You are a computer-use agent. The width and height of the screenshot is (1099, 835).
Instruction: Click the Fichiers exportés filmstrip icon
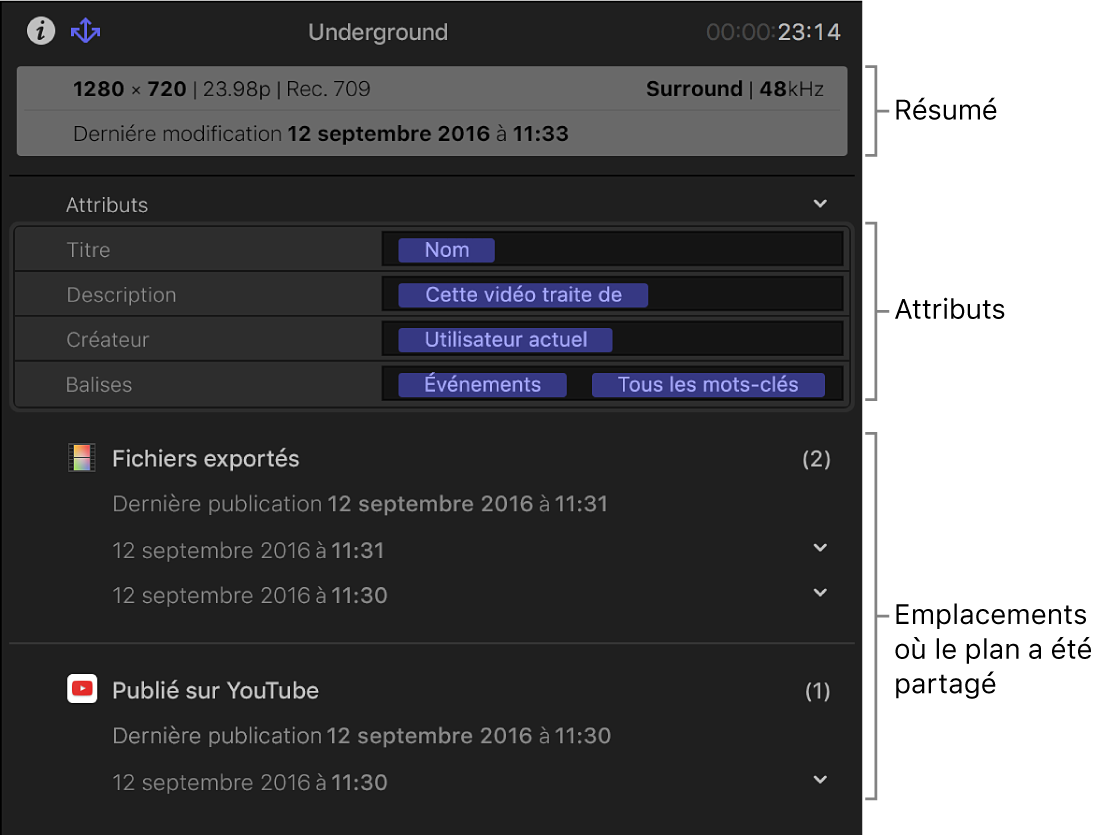pyautogui.click(x=81, y=458)
